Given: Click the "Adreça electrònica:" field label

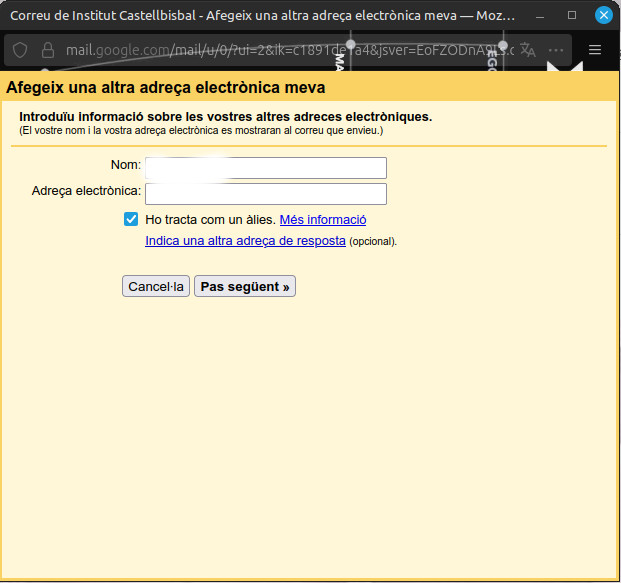Looking at the screenshot, I should click(86, 190).
